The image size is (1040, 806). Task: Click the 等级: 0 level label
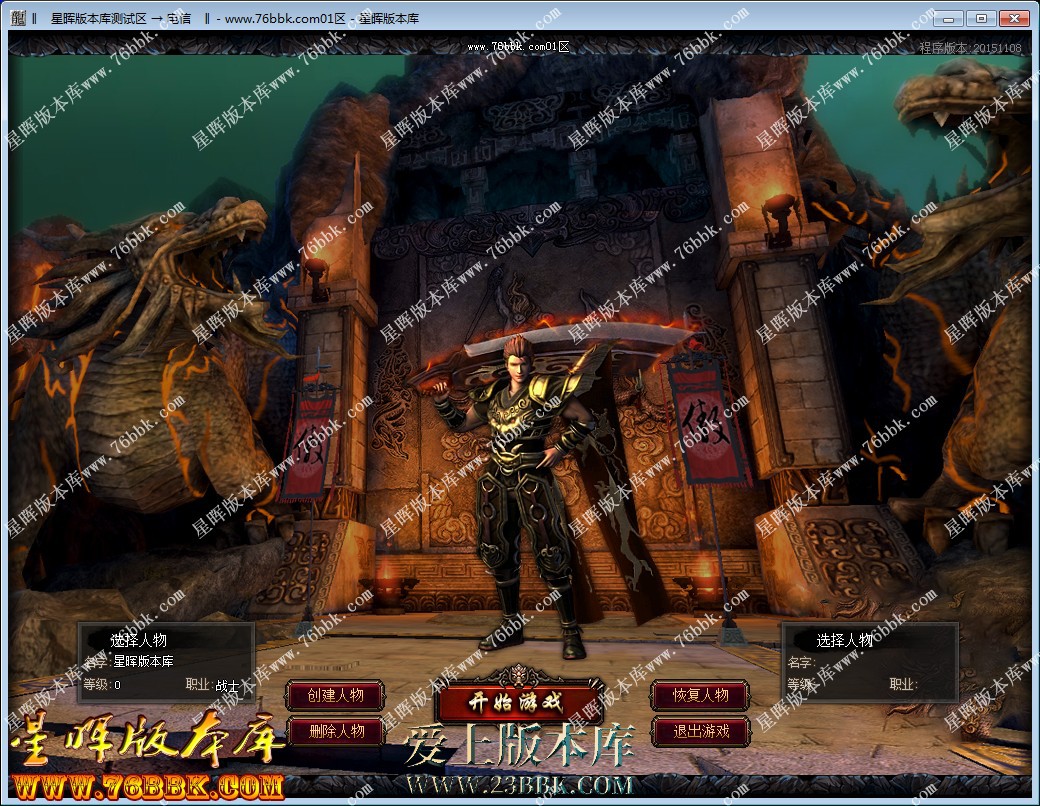102,685
